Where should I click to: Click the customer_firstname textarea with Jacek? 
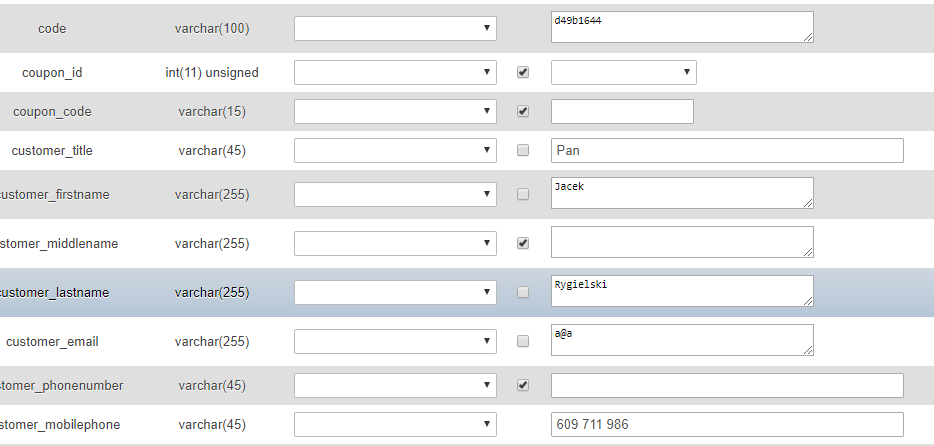pyautogui.click(x=681, y=193)
